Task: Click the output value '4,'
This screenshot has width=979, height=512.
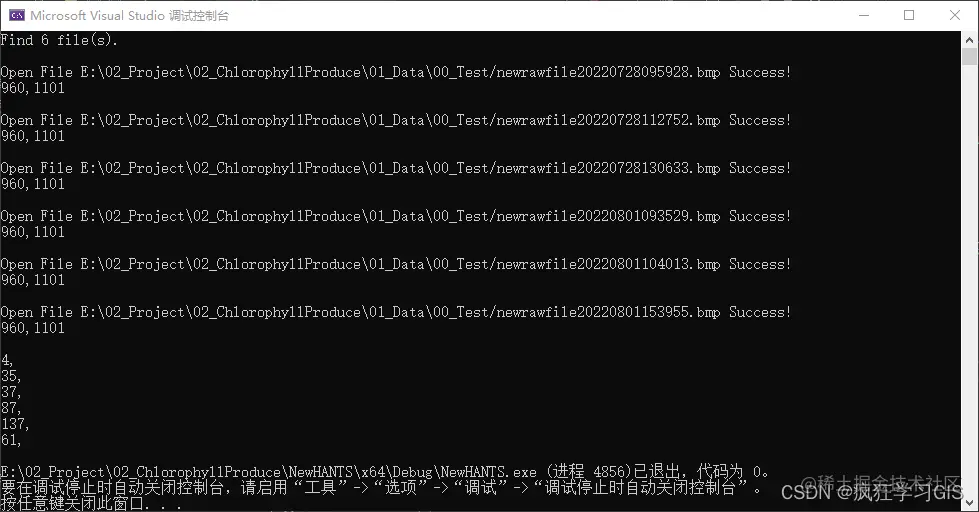Action: click(7, 360)
